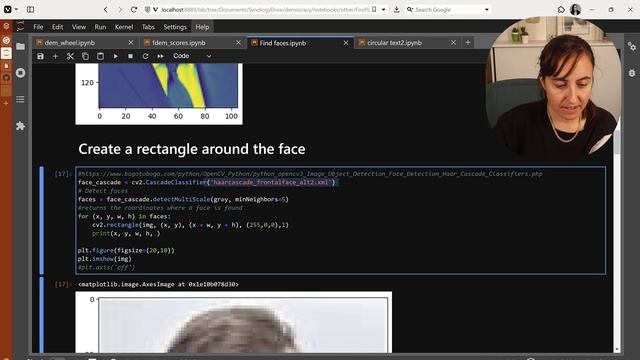Save the notebook with the floppy disk icon

click(40, 56)
